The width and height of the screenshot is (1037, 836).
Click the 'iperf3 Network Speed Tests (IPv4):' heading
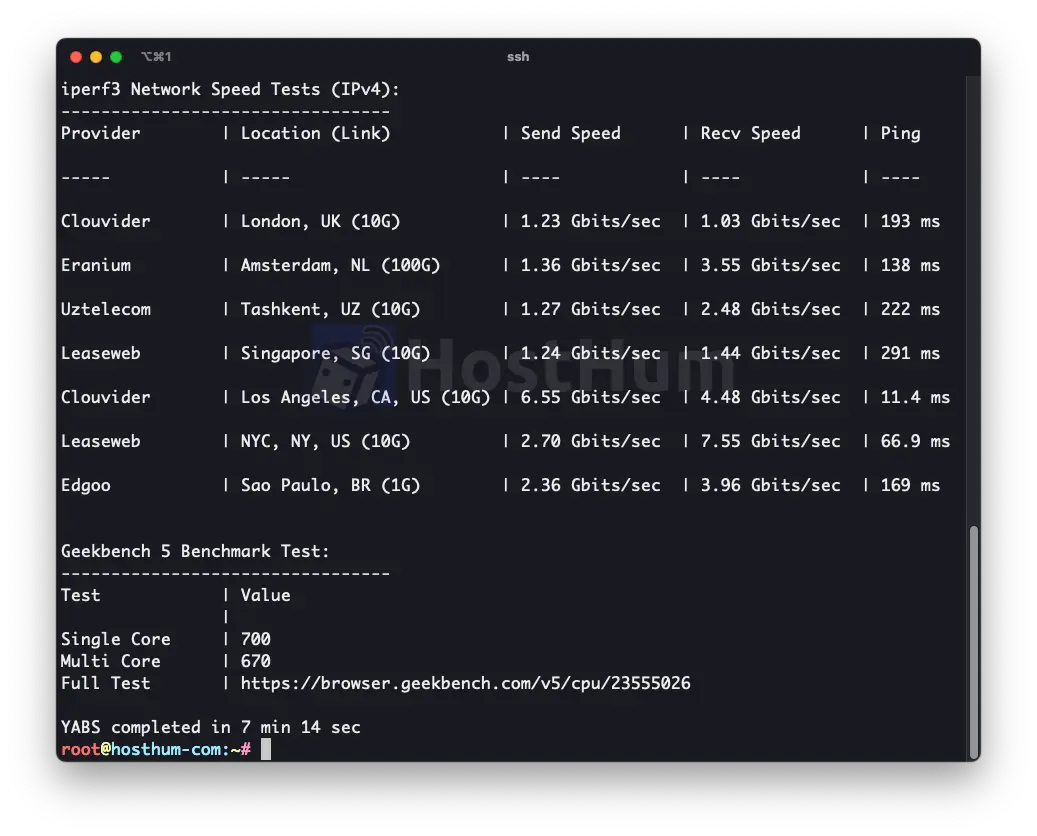click(x=230, y=89)
